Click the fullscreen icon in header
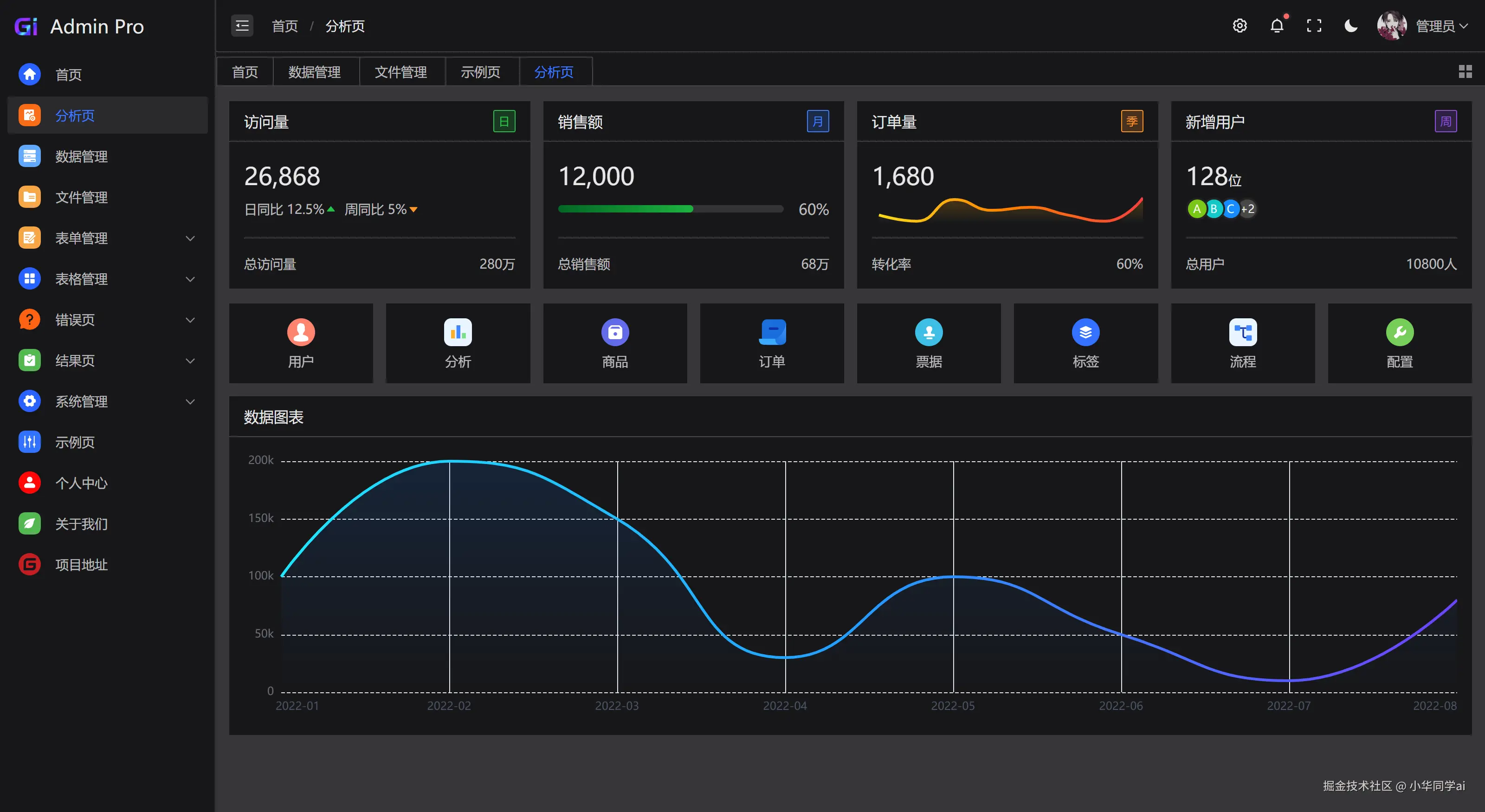Screen dimensions: 1485x812 click(x=1314, y=26)
